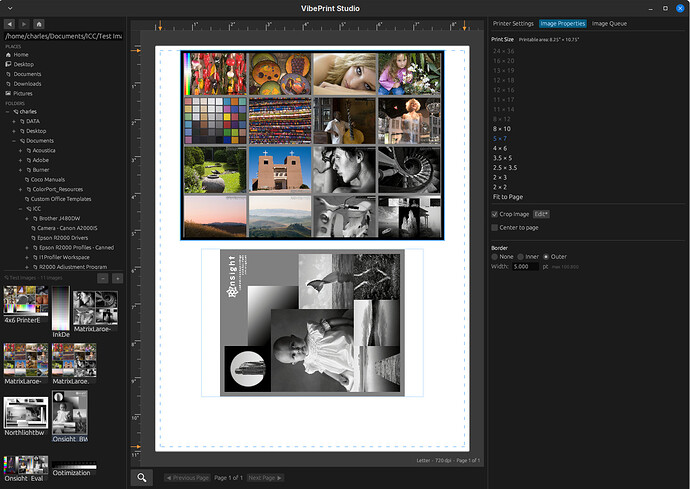This screenshot has height=489, width=690.
Task: Select the 4 × 6 print size
Action: (500, 148)
